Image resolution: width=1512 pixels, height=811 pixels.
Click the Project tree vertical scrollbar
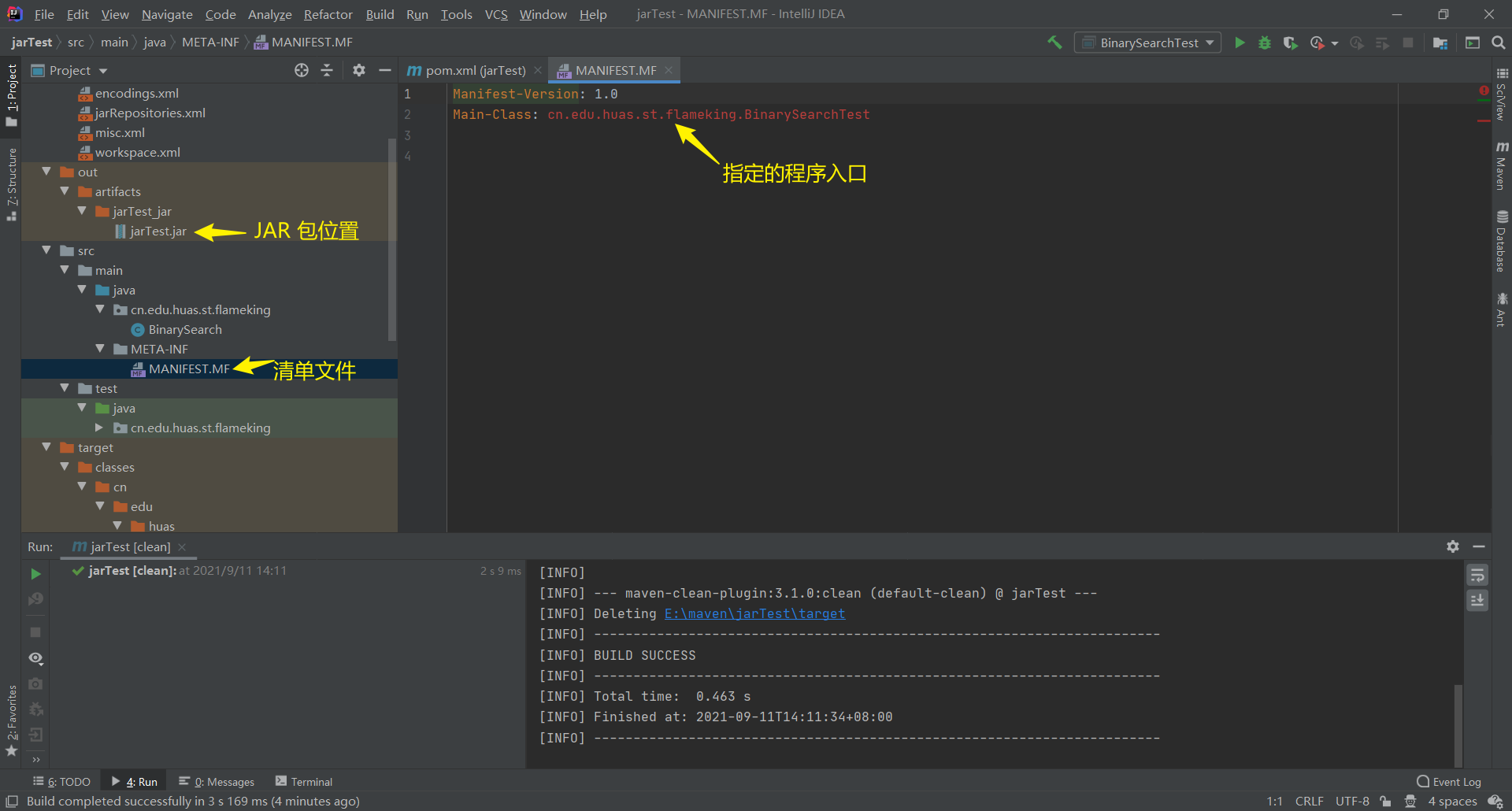point(392,240)
